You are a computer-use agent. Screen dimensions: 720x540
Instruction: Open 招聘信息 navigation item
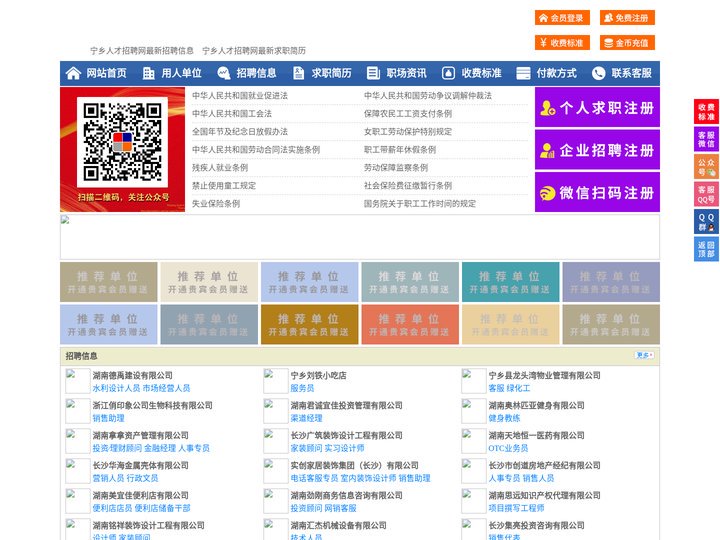click(256, 73)
